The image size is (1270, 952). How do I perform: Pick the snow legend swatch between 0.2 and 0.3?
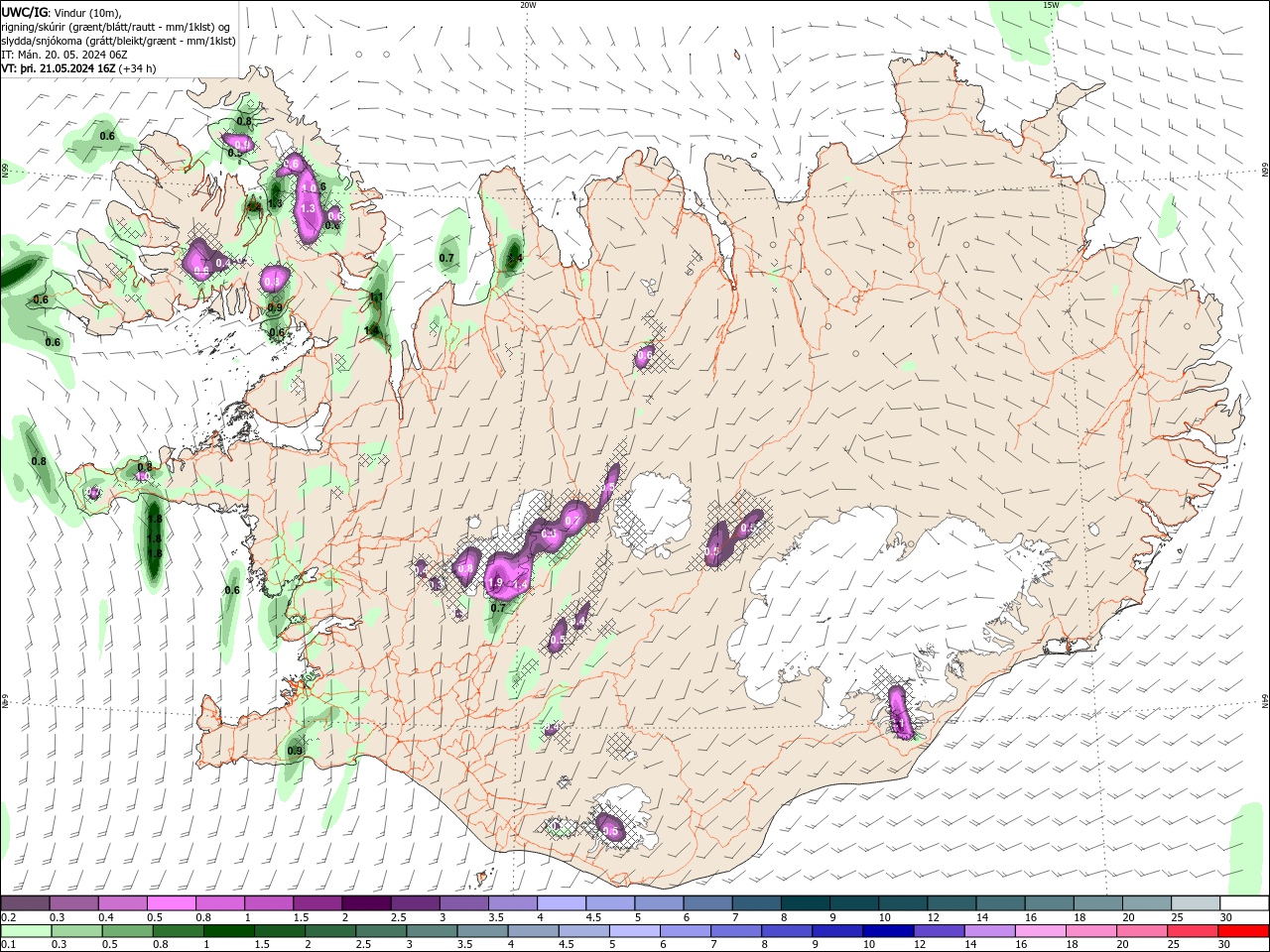[25, 903]
